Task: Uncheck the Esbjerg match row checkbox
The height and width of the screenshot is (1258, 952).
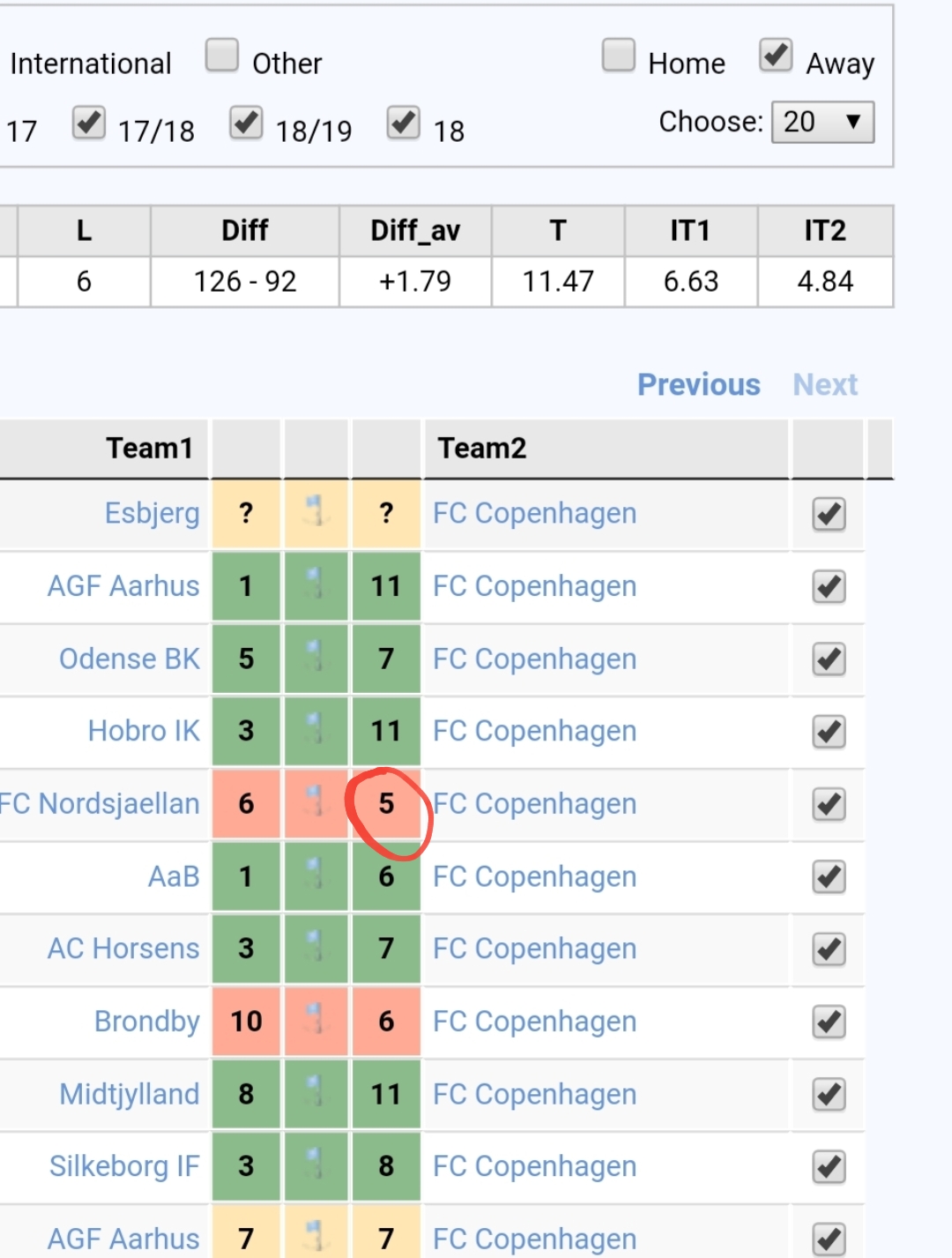Action: 829,514
